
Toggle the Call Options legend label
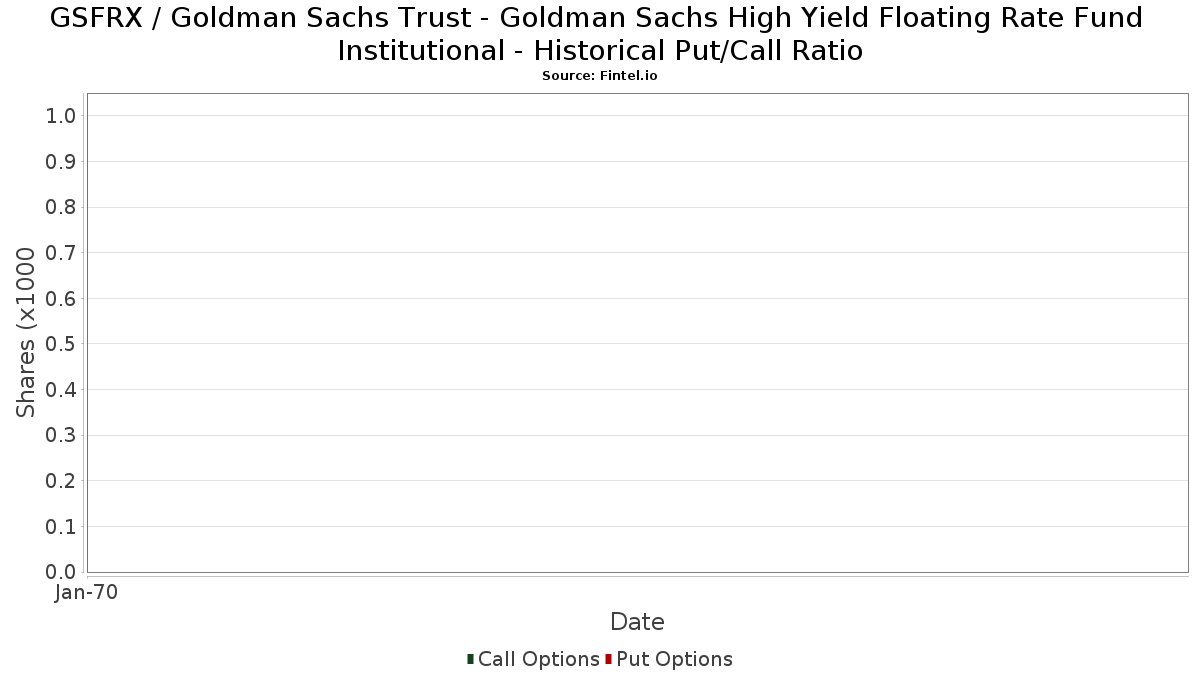tap(538, 659)
